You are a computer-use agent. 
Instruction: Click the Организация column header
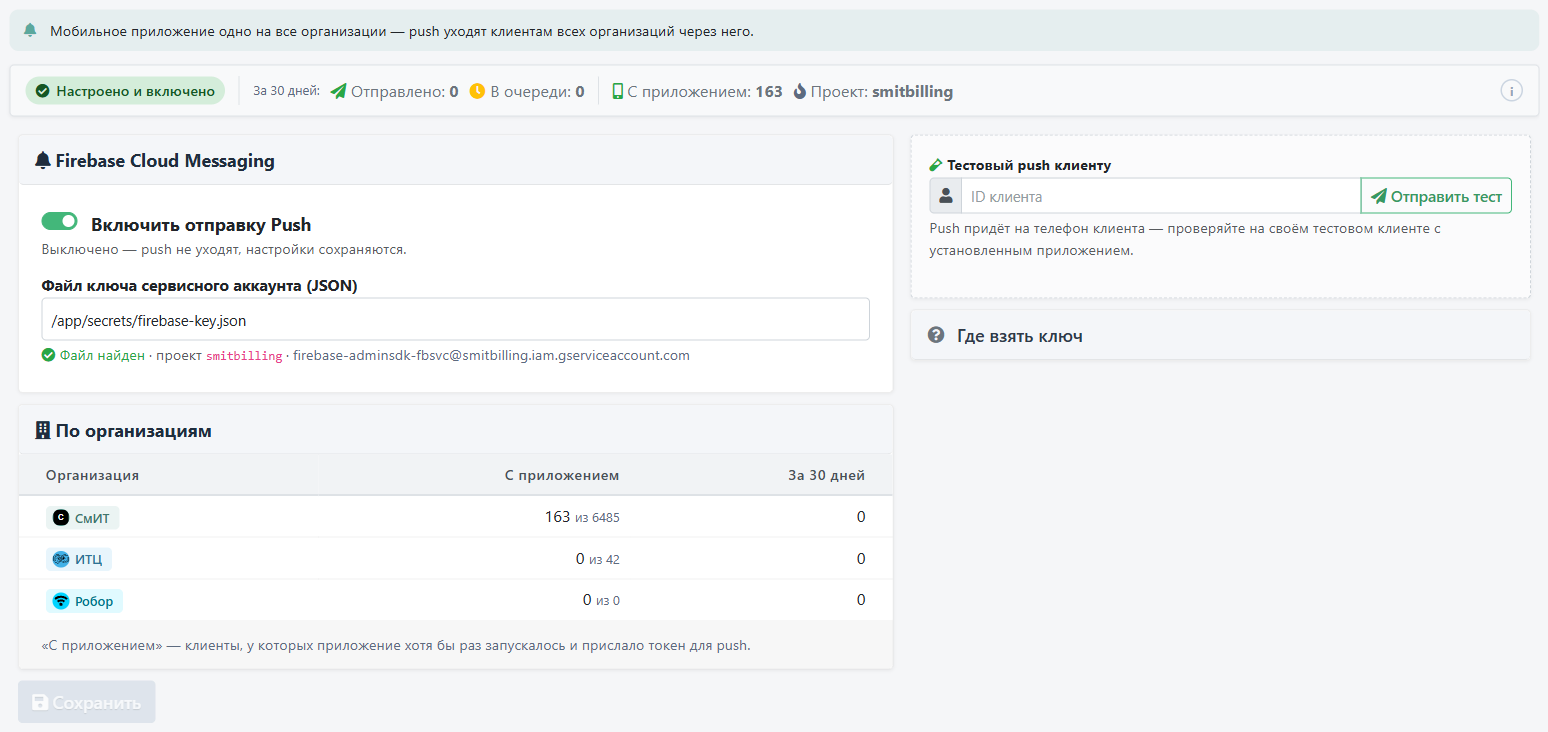[92, 475]
